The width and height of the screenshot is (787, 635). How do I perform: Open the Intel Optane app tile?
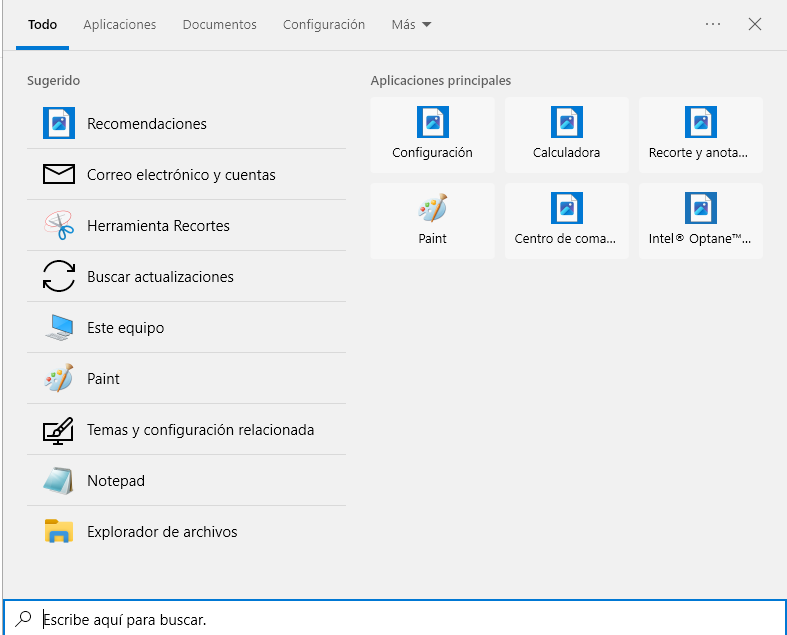point(700,221)
